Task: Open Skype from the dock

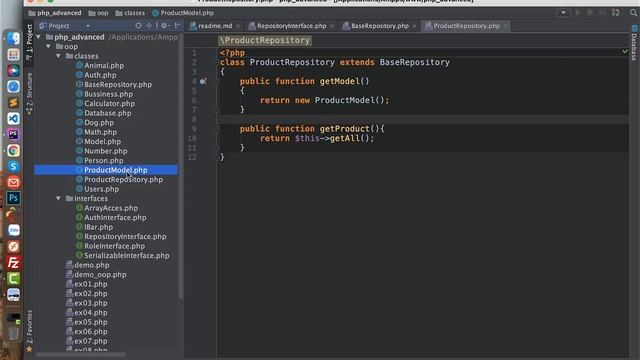Action: click(13, 167)
